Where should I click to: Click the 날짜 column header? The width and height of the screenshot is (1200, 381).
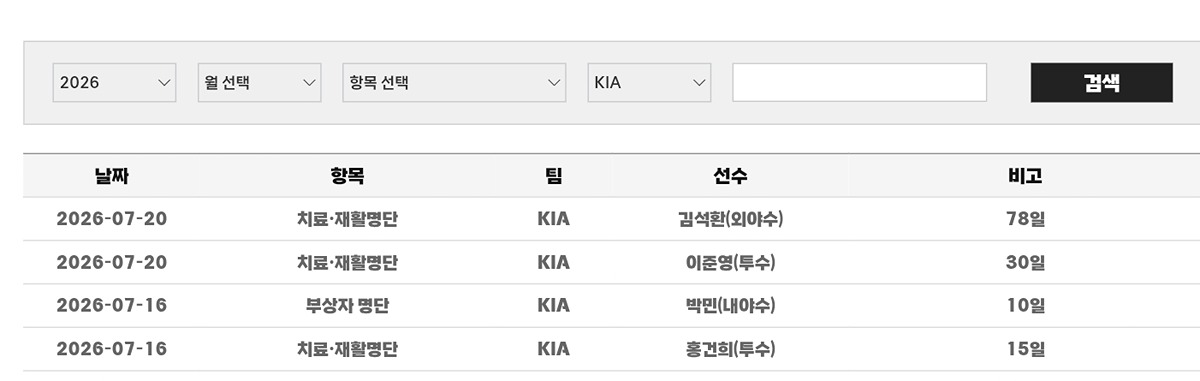(x=111, y=176)
